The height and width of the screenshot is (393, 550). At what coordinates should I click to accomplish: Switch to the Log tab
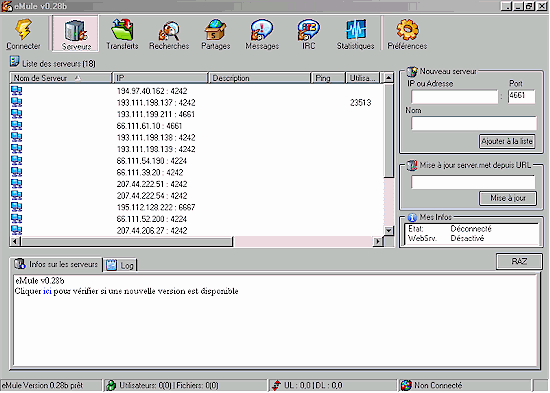pyautogui.click(x=120, y=265)
